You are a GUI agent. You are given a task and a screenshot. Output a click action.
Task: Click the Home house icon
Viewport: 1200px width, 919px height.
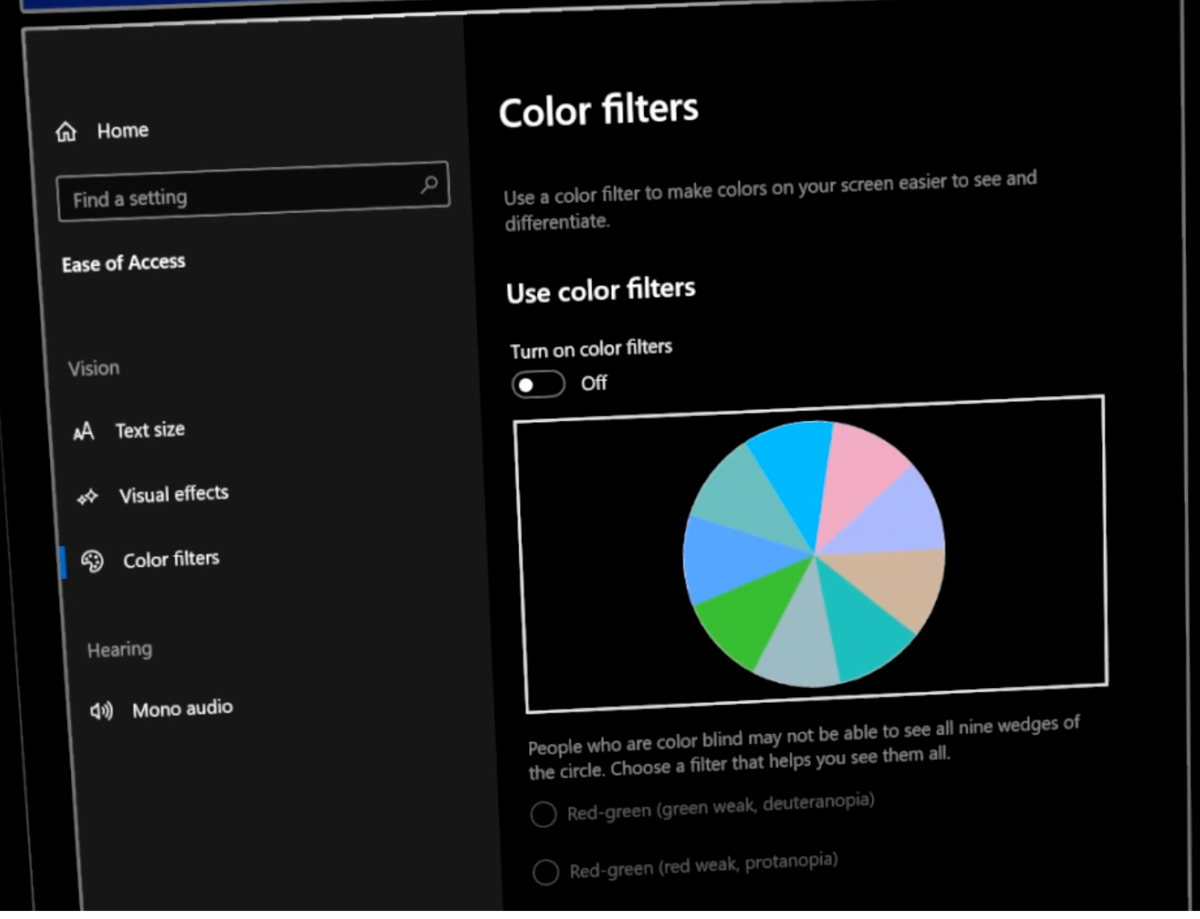point(66,132)
